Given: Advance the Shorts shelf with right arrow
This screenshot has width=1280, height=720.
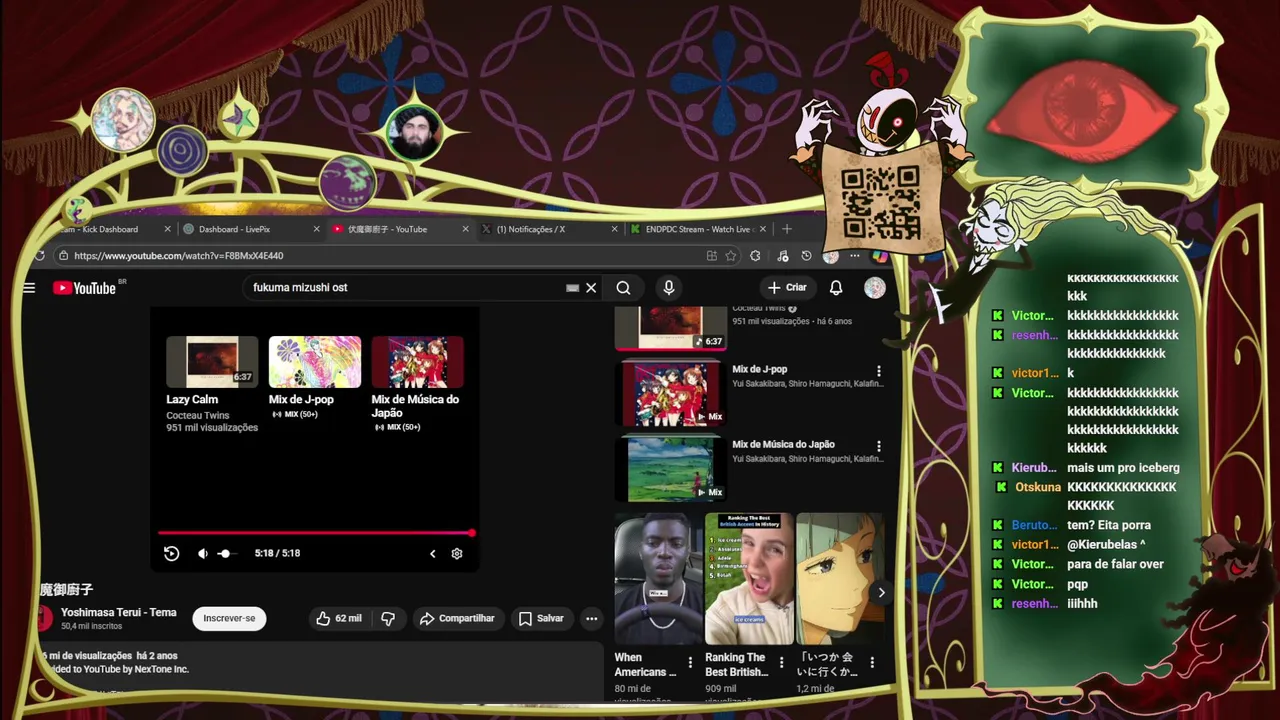Looking at the screenshot, I should click(881, 593).
